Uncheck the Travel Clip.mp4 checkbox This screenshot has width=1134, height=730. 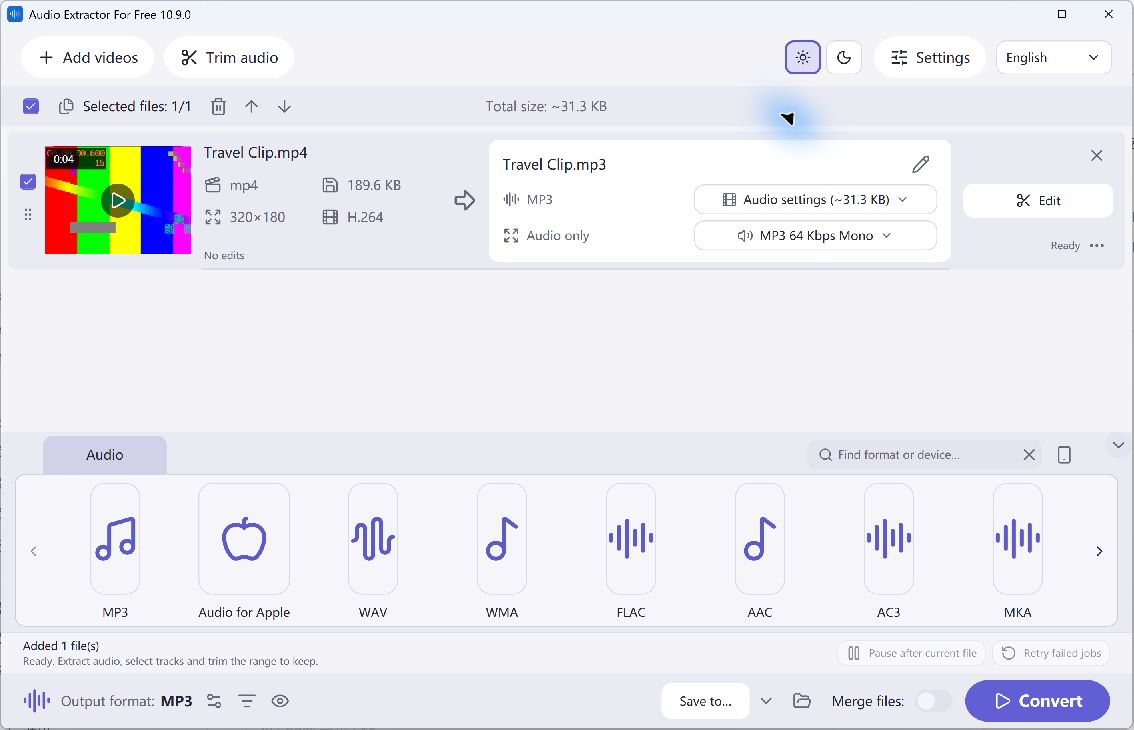[x=27, y=182]
